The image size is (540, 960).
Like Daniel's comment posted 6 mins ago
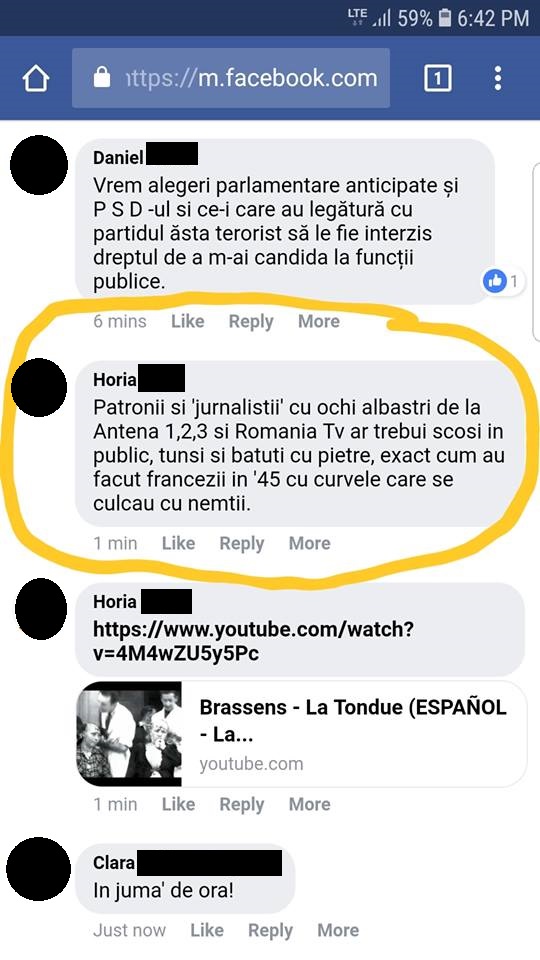[x=187, y=321]
